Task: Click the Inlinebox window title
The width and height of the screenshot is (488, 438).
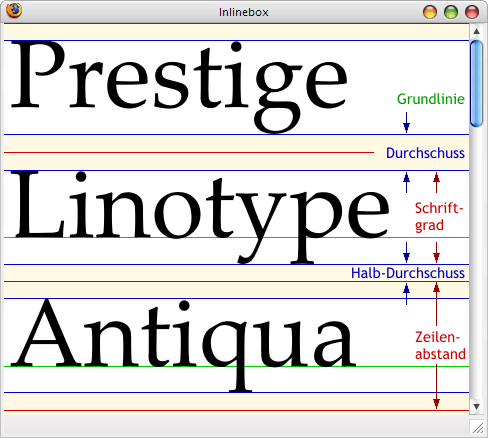Action: [244, 12]
